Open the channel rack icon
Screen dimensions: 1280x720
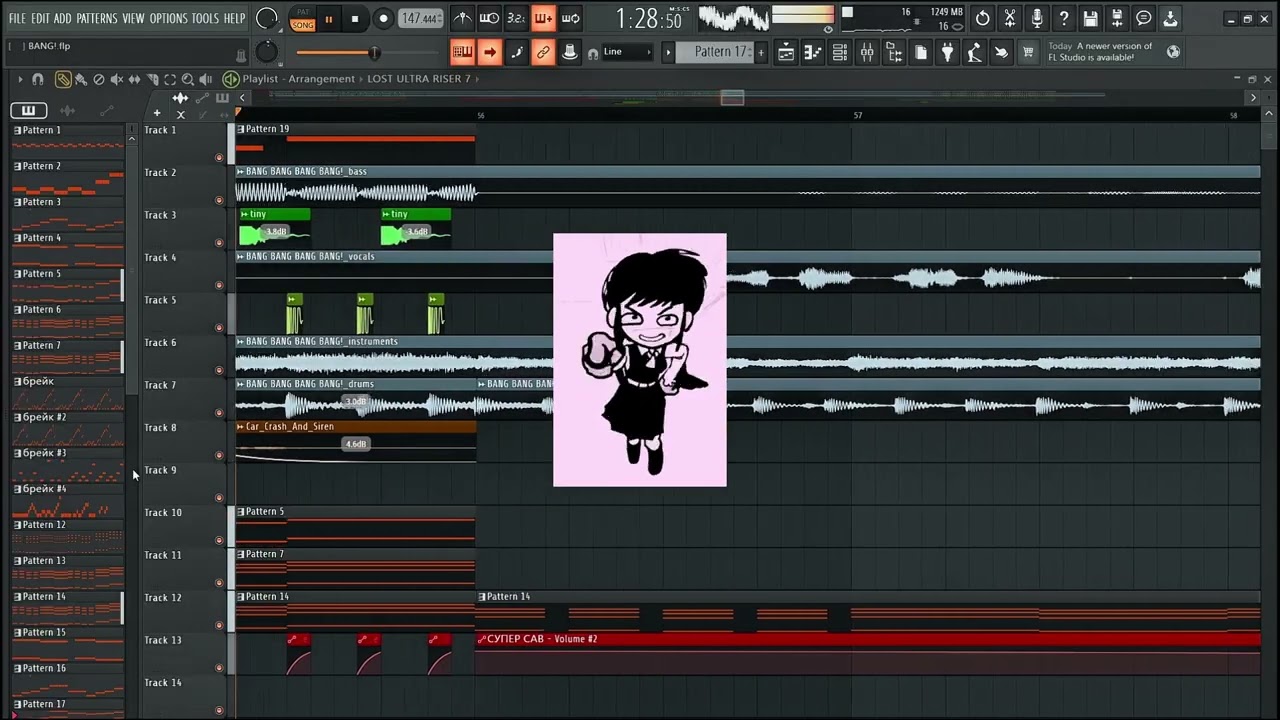[840, 53]
